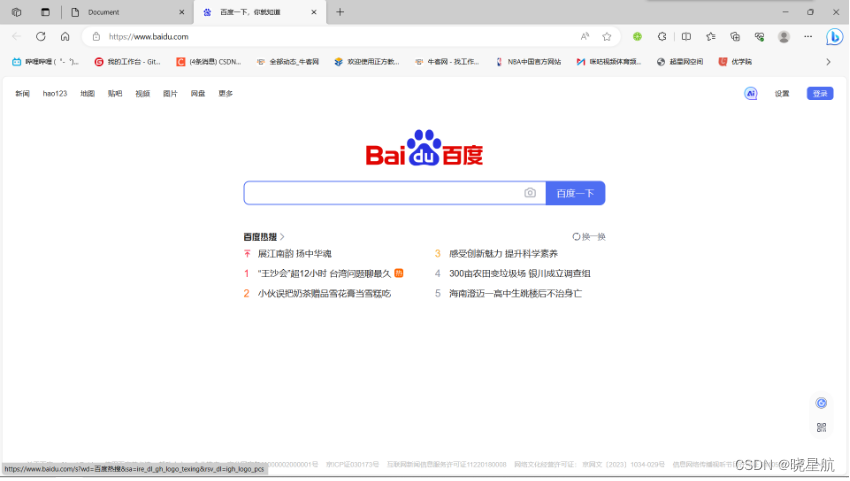850x481 pixels.
Task: Click the 登录 login button
Action: pyautogui.click(x=820, y=93)
